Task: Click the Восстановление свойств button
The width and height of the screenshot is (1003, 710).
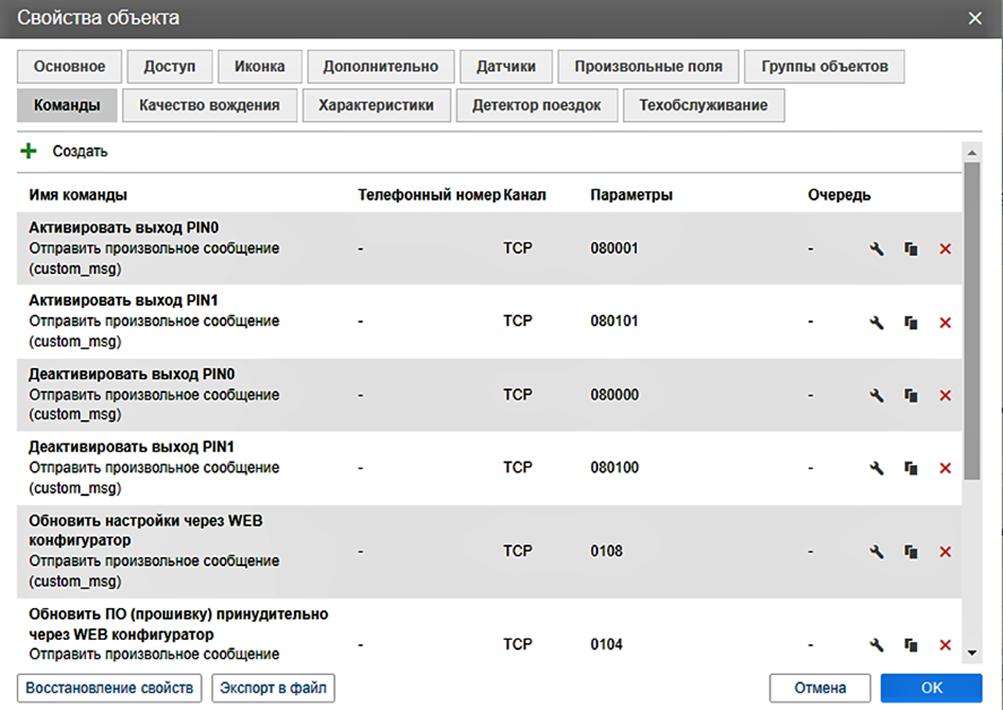Action: [x=110, y=688]
